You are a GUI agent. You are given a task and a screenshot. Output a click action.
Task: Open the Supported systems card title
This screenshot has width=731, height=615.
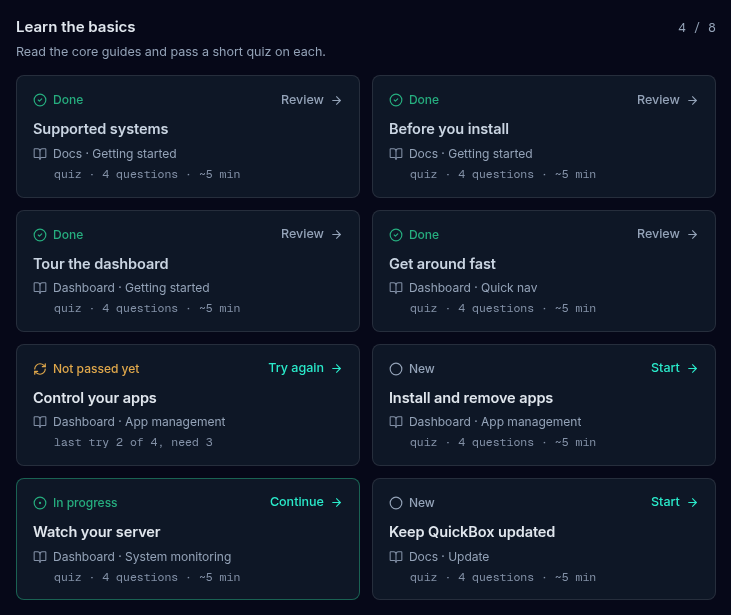pos(101,129)
